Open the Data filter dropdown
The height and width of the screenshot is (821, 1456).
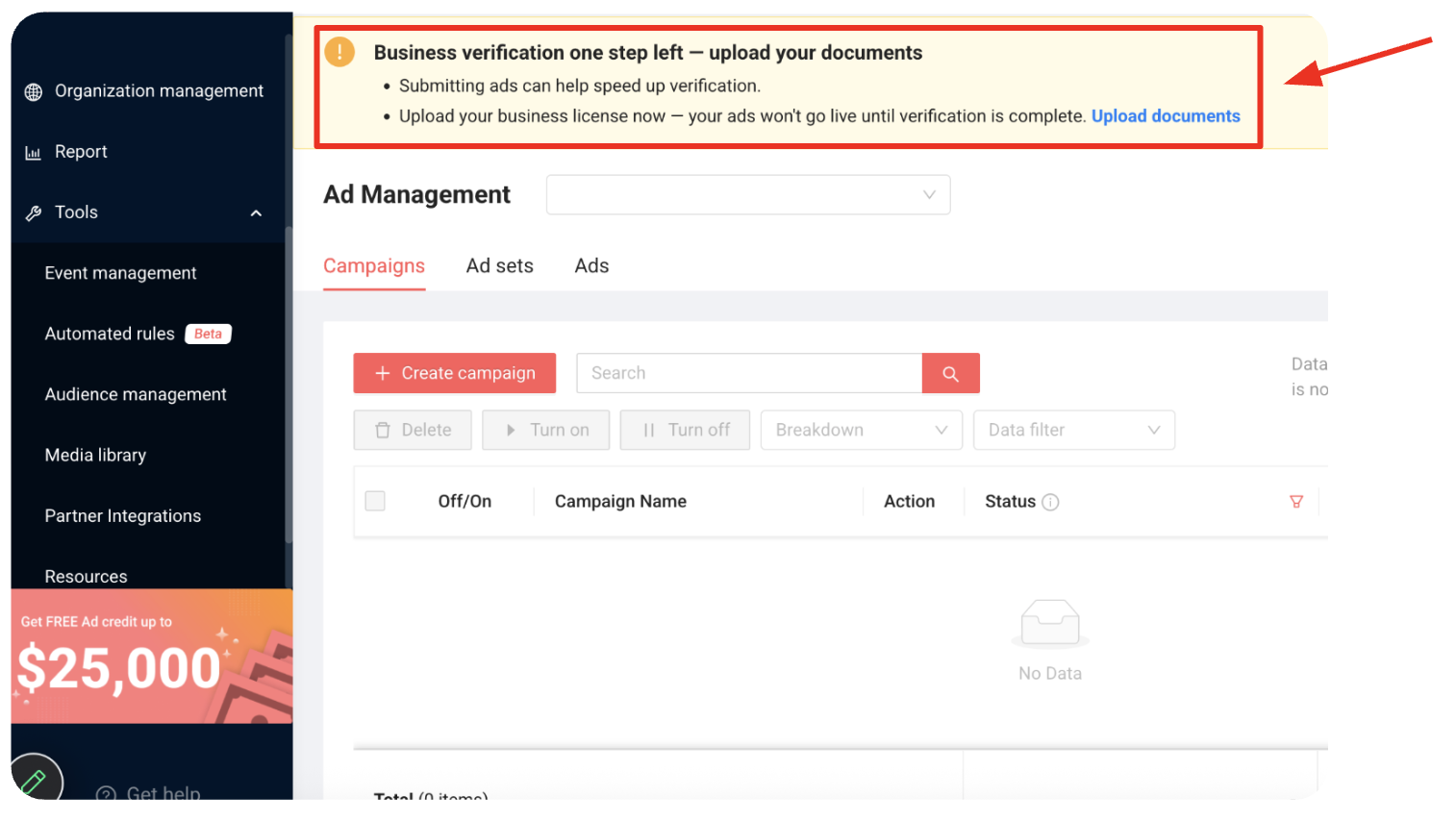(x=1074, y=430)
